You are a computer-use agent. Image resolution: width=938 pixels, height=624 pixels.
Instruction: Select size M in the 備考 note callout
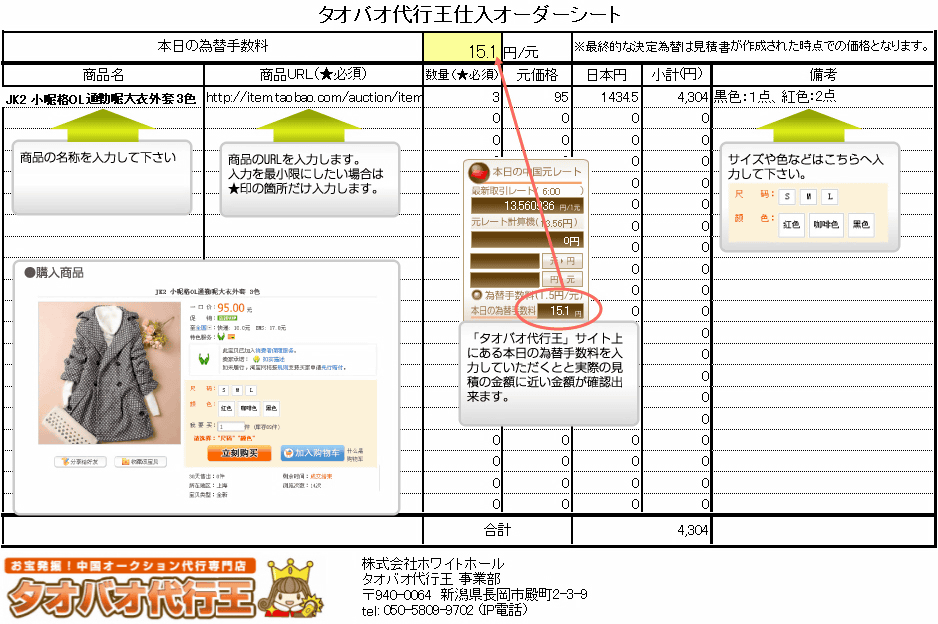(808, 196)
